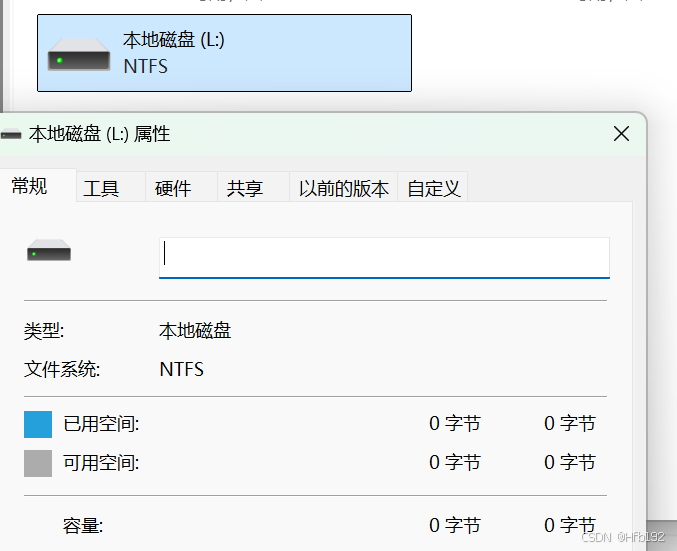
Task: Click the 本地磁盘 type value text
Action: click(x=195, y=331)
